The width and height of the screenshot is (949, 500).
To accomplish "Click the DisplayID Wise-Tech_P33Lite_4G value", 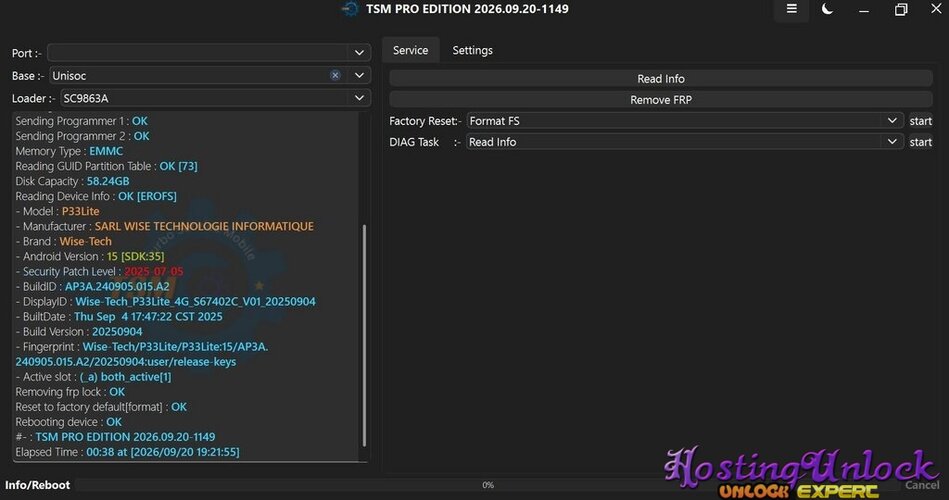I will (x=195, y=301).
